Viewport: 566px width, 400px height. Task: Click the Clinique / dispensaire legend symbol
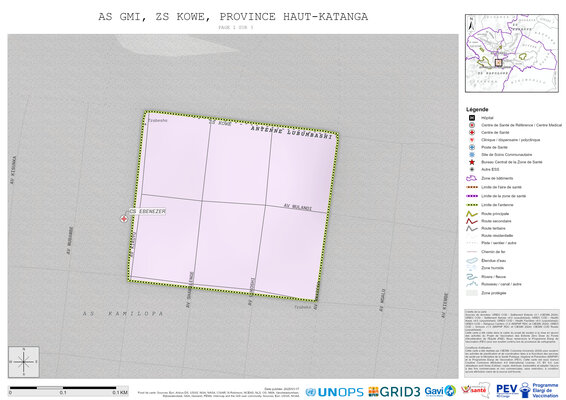[471, 140]
